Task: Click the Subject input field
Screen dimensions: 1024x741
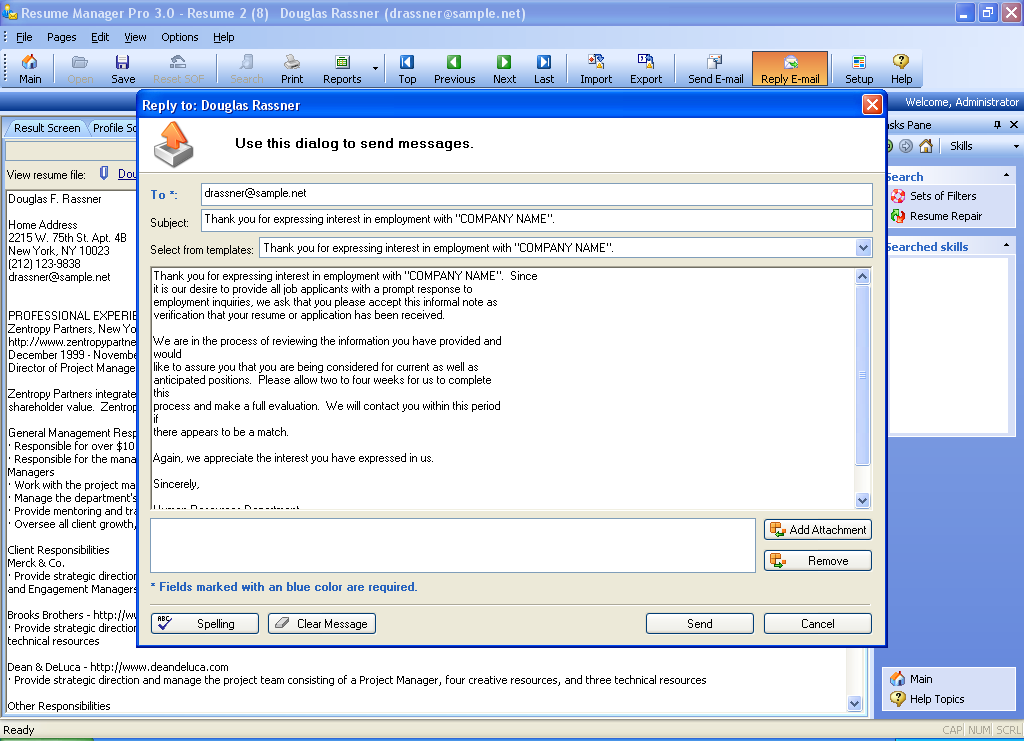Action: tap(536, 220)
